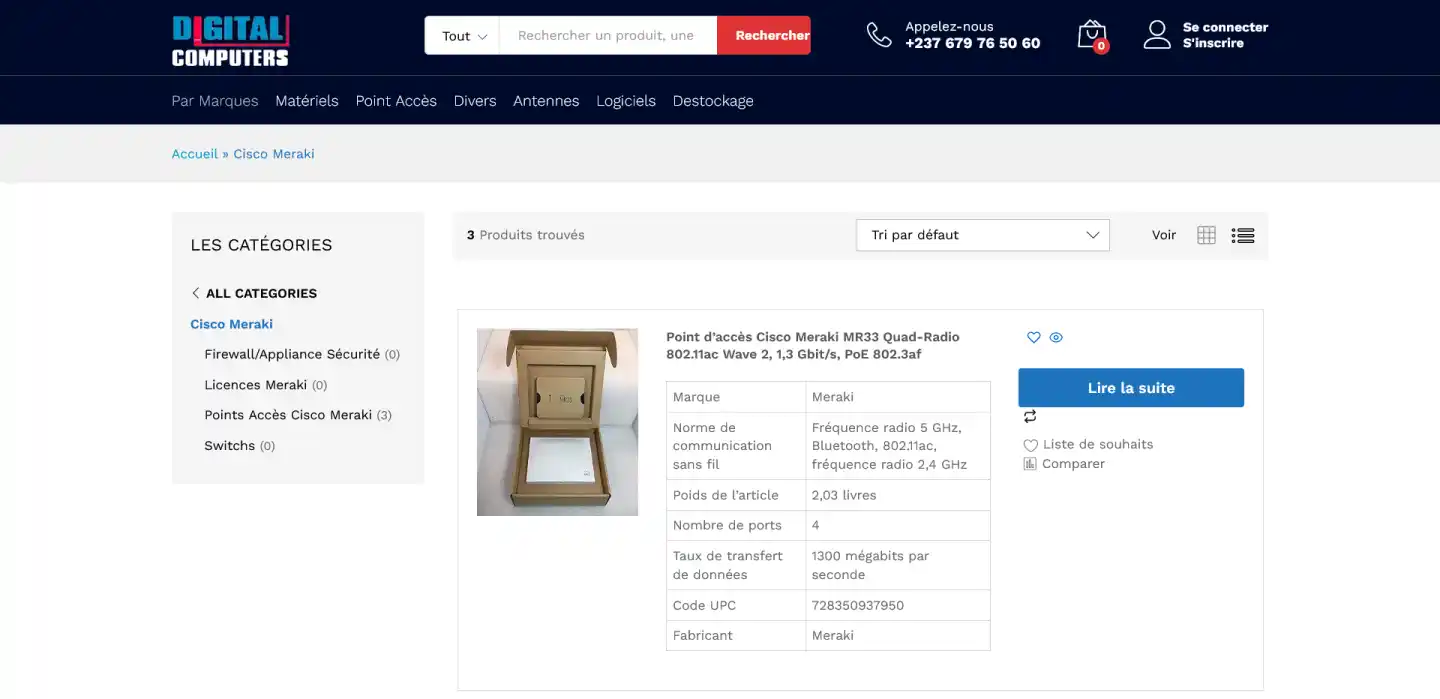Click back chevron beside ALL CATEGORIES
The width and height of the screenshot is (1440, 699).
pos(195,293)
